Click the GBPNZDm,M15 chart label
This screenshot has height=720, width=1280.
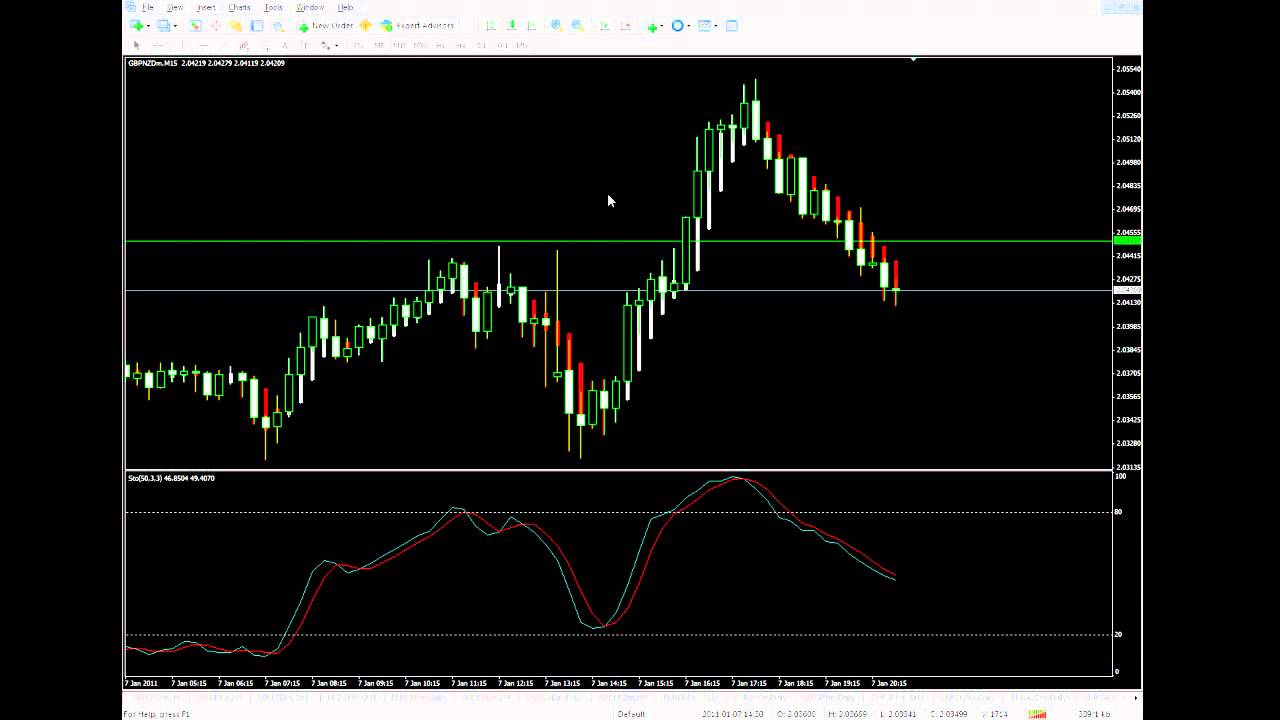point(153,63)
